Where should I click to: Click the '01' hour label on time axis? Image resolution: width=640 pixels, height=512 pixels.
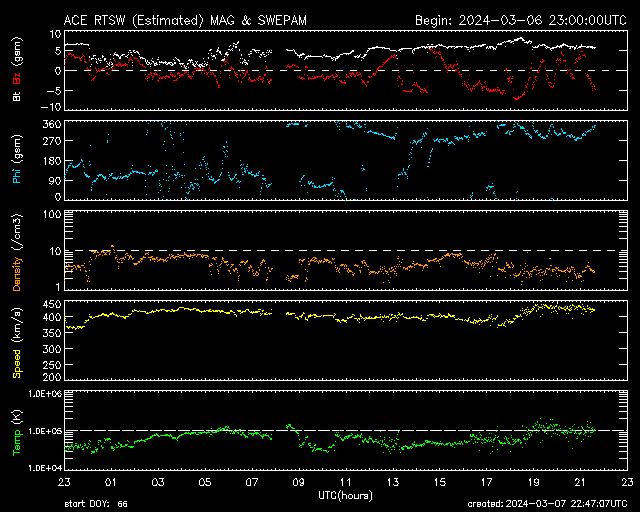(111, 482)
